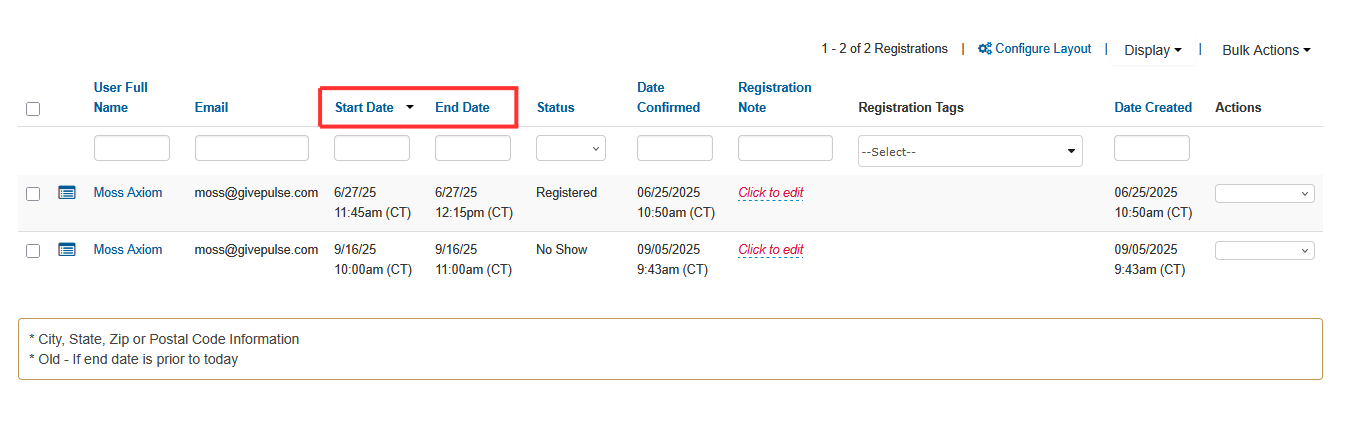Sort by Status column header

(x=556, y=107)
